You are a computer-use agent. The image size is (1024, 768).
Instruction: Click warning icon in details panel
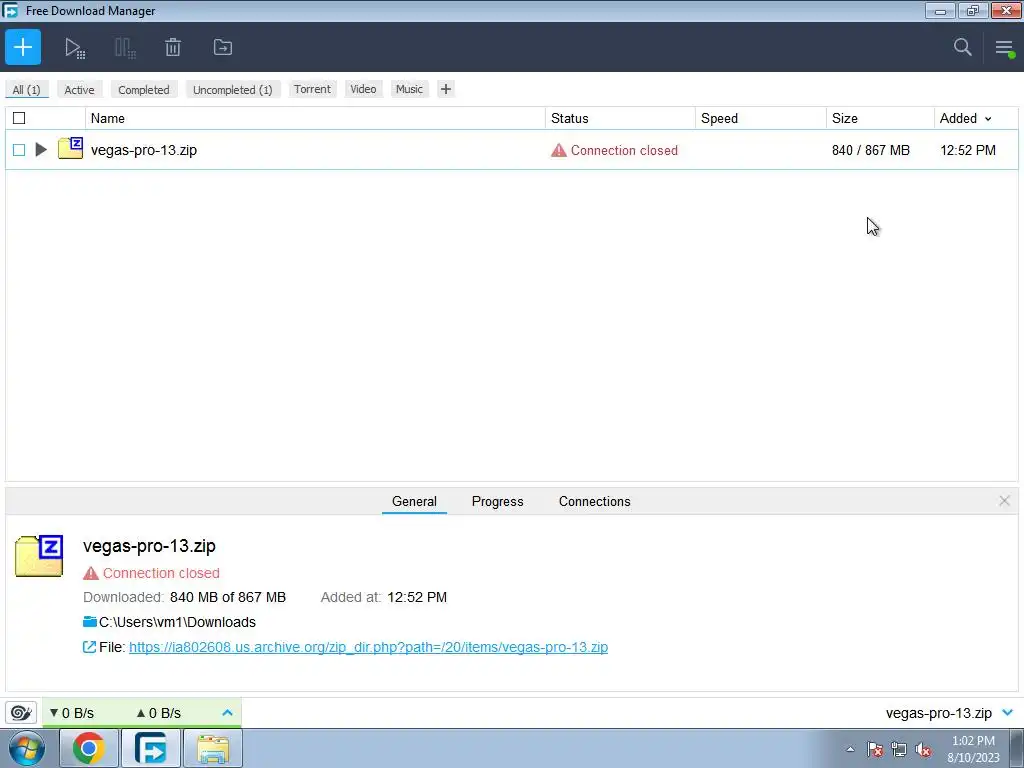[91, 573]
